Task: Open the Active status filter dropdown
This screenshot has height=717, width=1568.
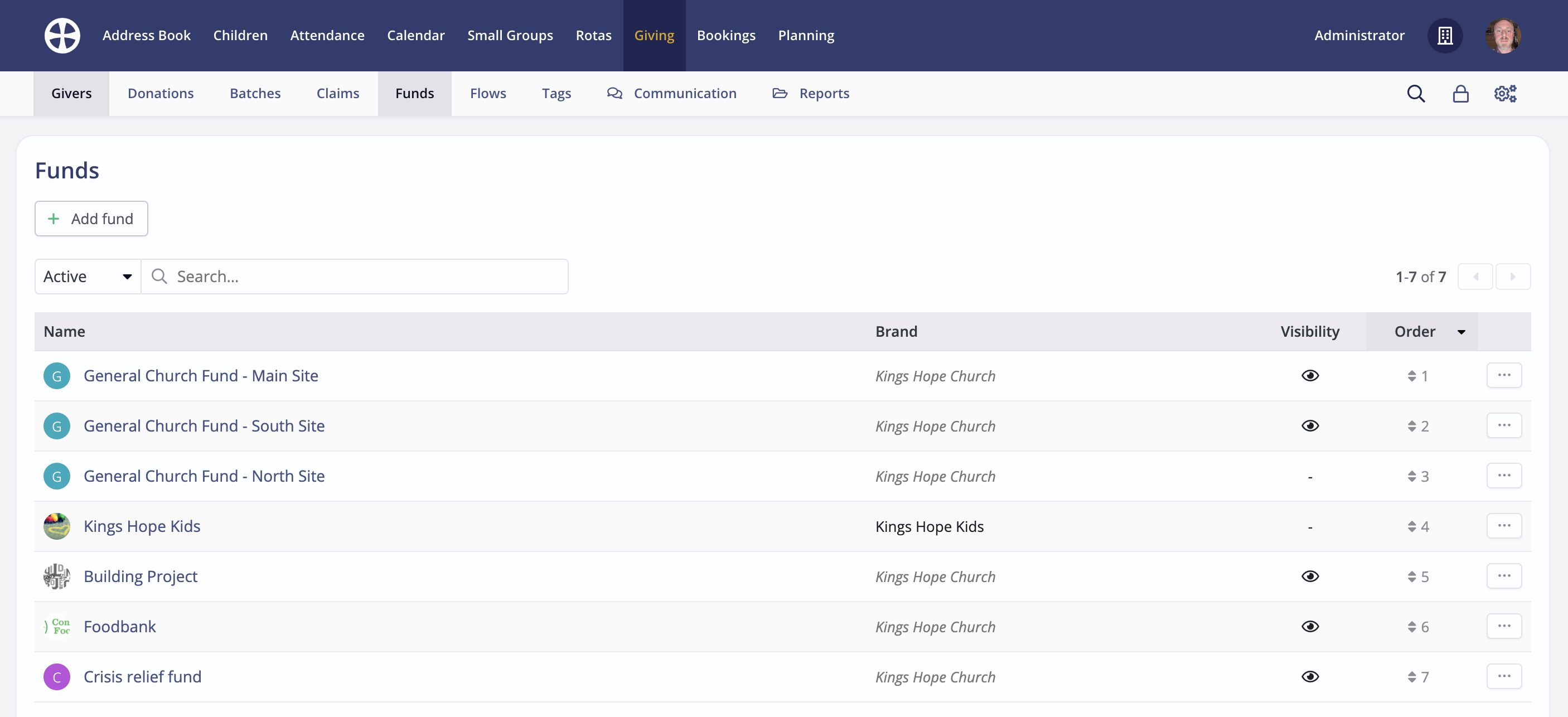Action: (86, 276)
